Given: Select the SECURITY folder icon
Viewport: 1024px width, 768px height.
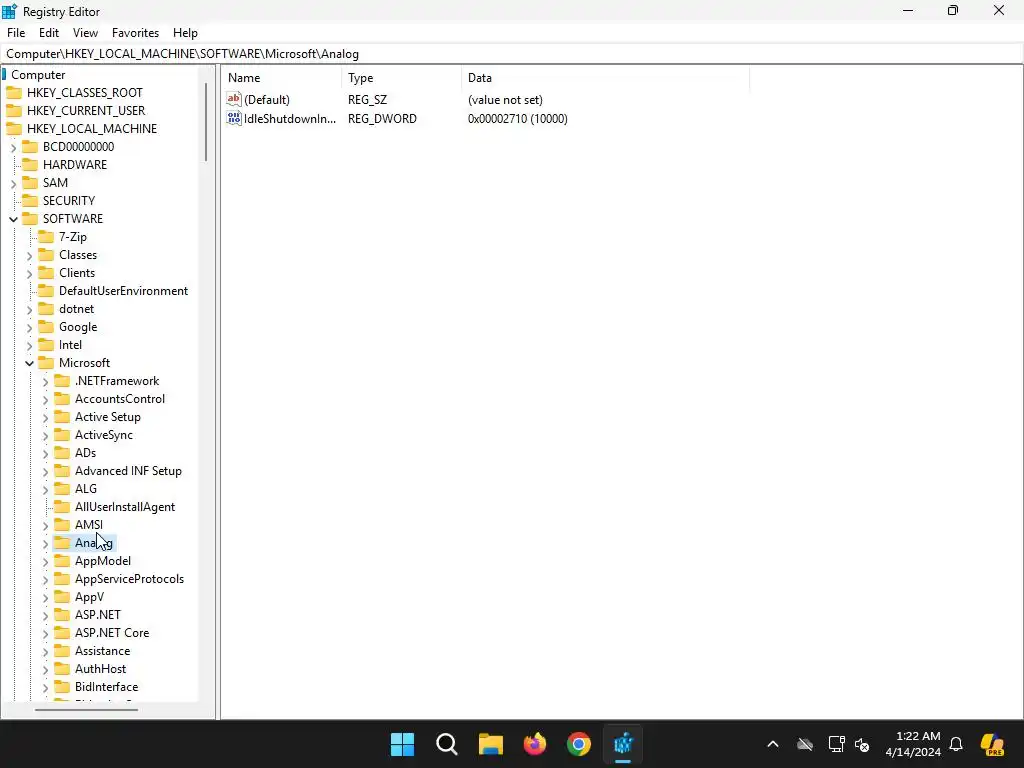Looking at the screenshot, I should 30,200.
